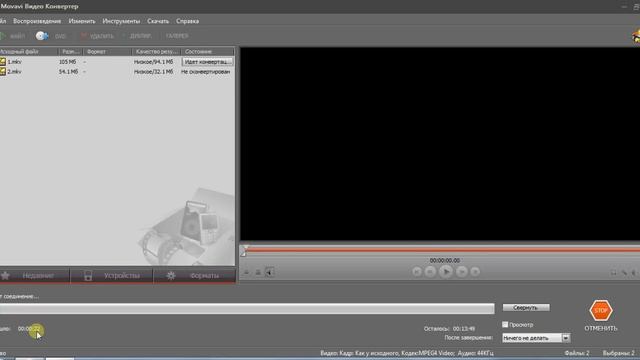The height and width of the screenshot is (360, 640).
Task: Click the 'Низкое/94.1 Мб' quality cell
Action: [x=153, y=62]
